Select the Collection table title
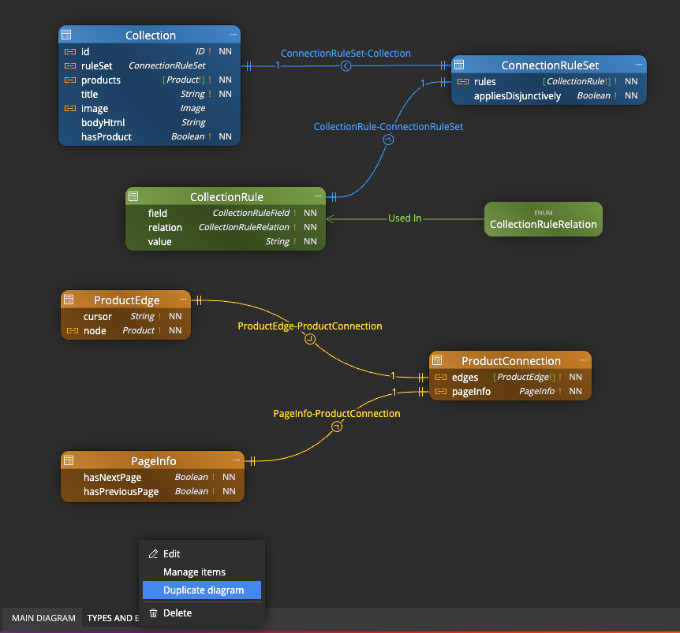 tap(150, 35)
